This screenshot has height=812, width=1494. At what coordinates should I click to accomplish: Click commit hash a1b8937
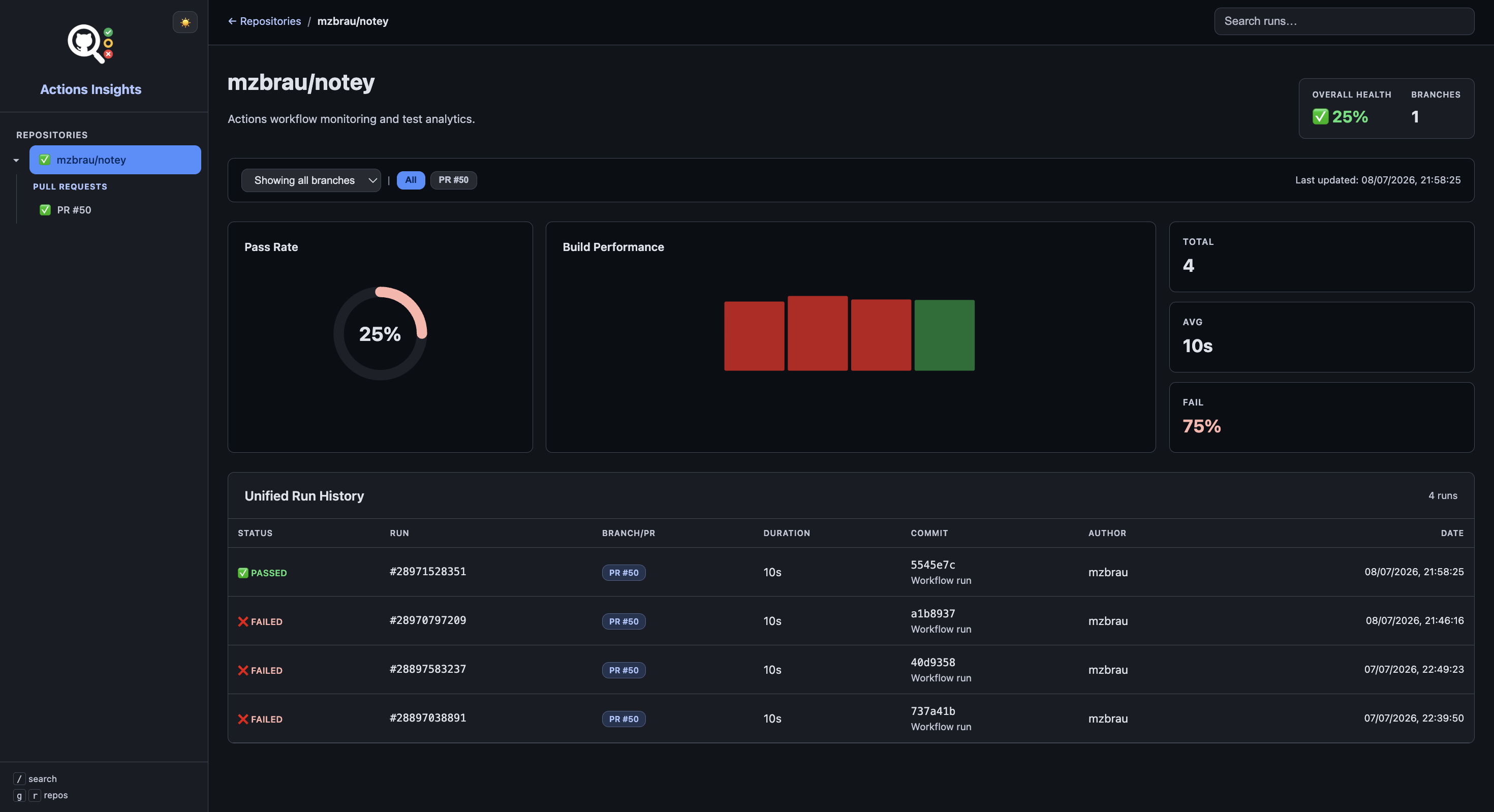coord(932,614)
